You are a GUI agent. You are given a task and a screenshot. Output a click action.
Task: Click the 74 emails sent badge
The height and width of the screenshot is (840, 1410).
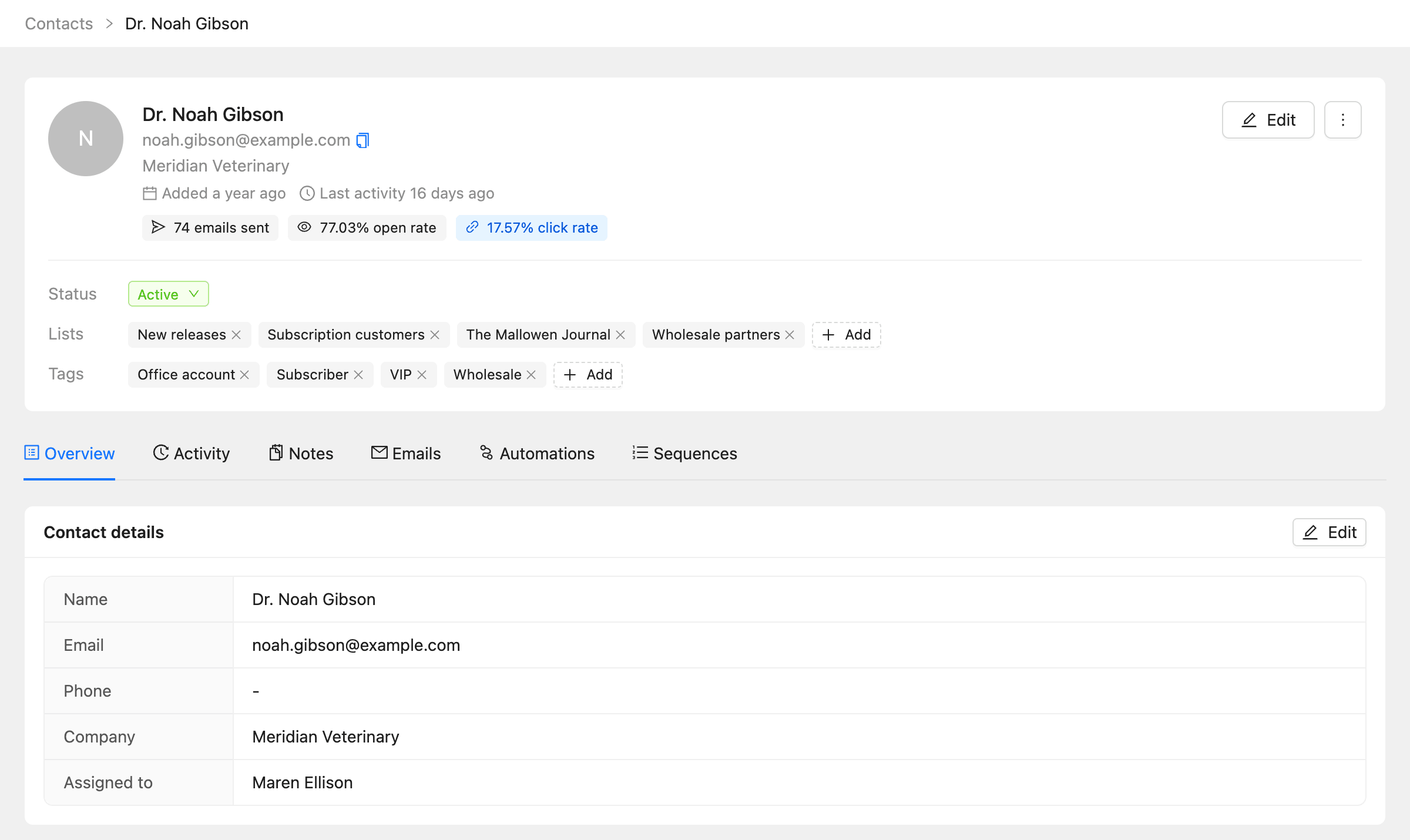(210, 228)
